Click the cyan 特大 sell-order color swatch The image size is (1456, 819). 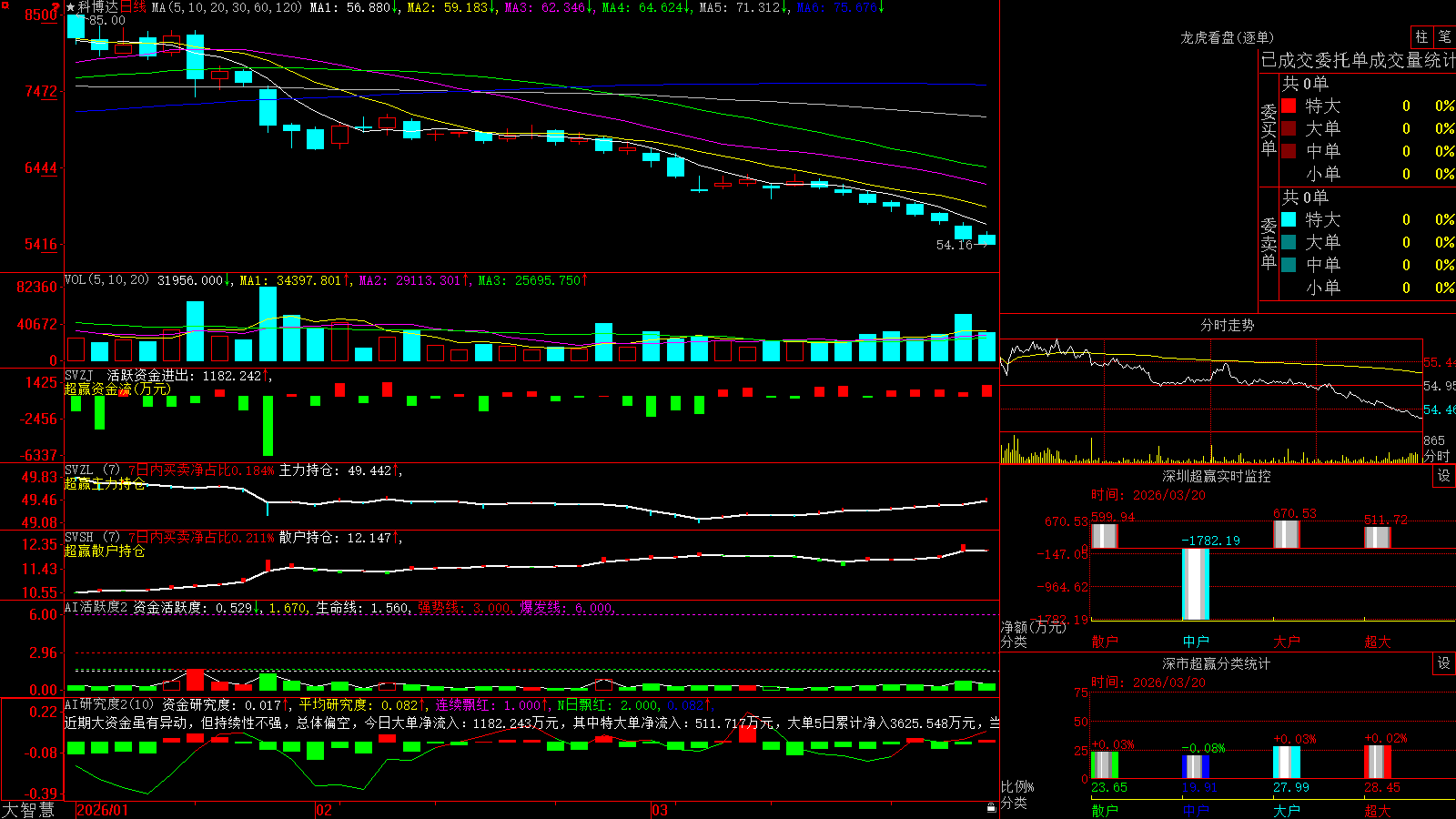click(1289, 219)
